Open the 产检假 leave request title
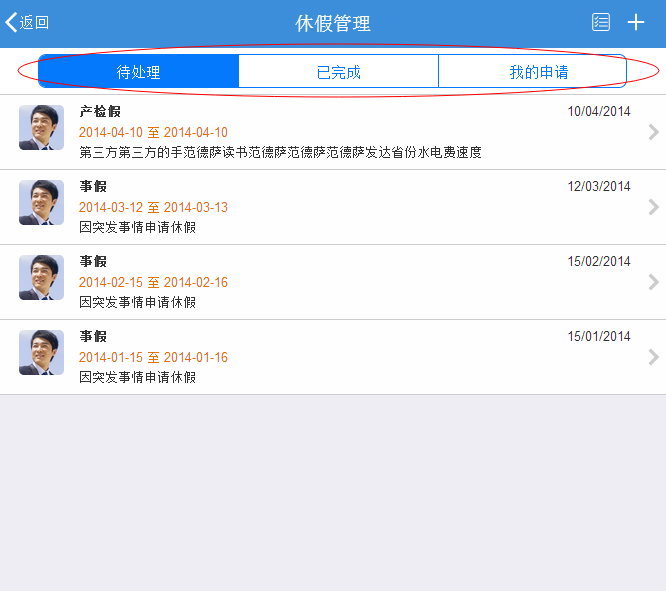 point(100,112)
